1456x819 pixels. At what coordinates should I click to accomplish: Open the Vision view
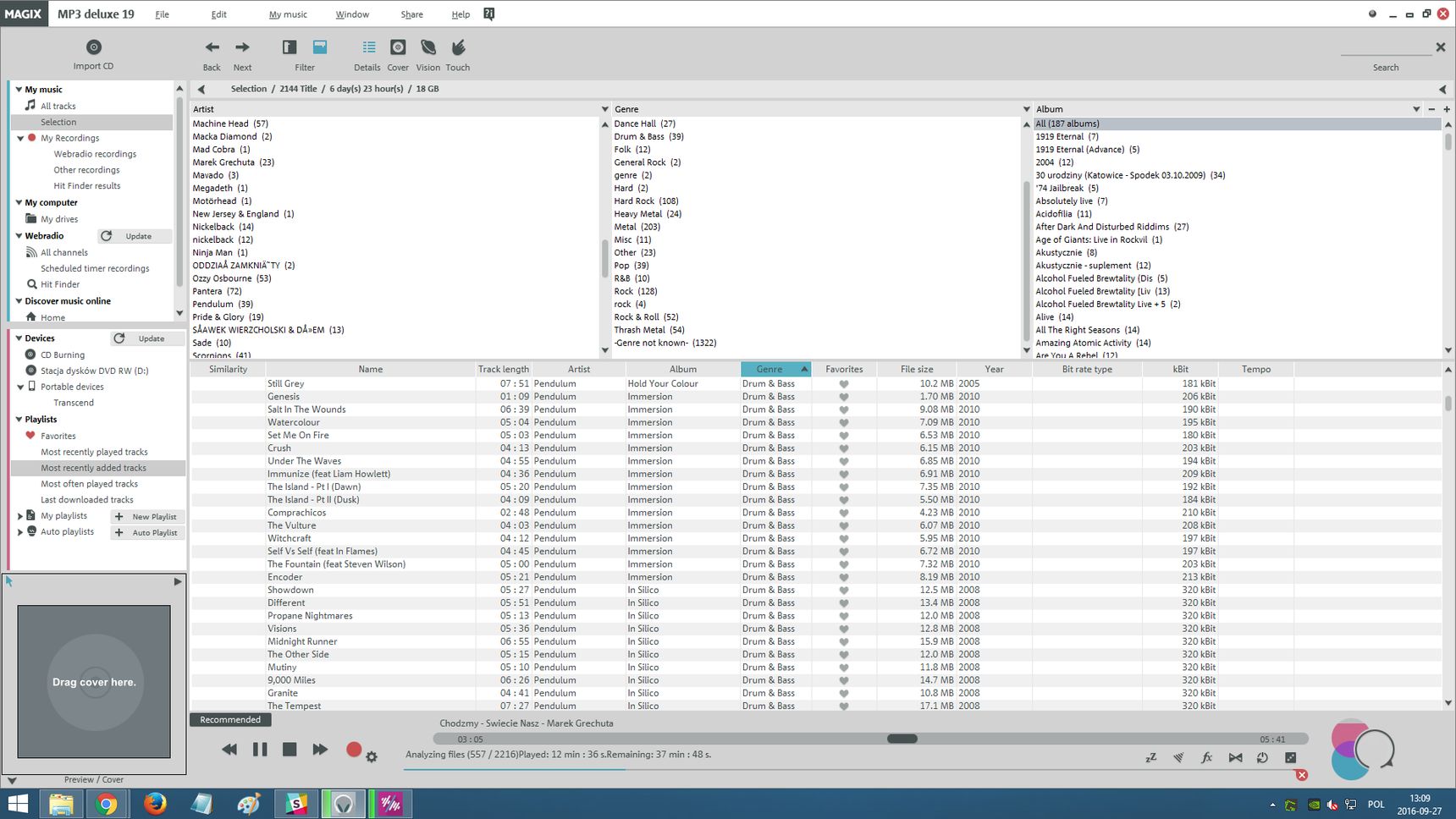[428, 47]
